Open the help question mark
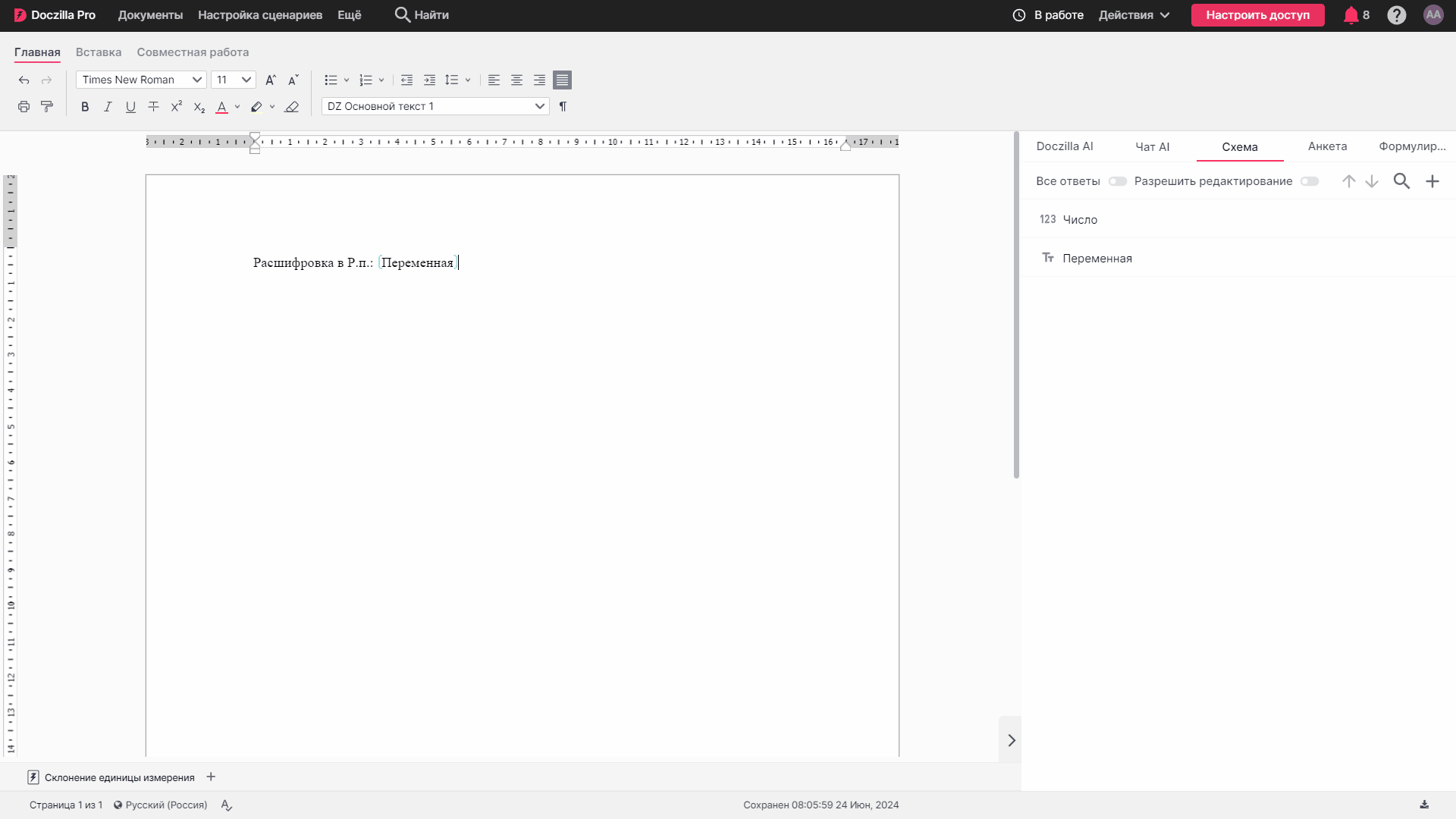The width and height of the screenshot is (1456, 819). pyautogui.click(x=1396, y=15)
